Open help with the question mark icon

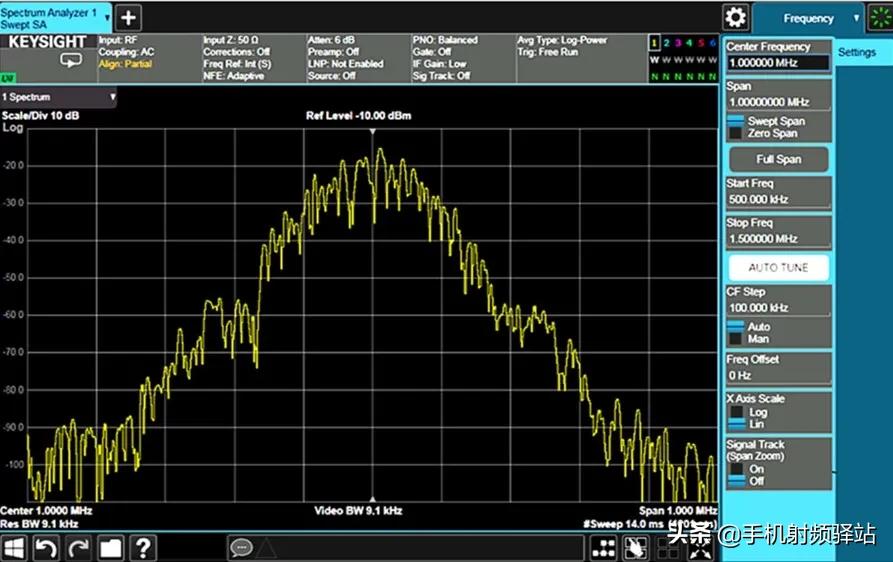coord(144,547)
